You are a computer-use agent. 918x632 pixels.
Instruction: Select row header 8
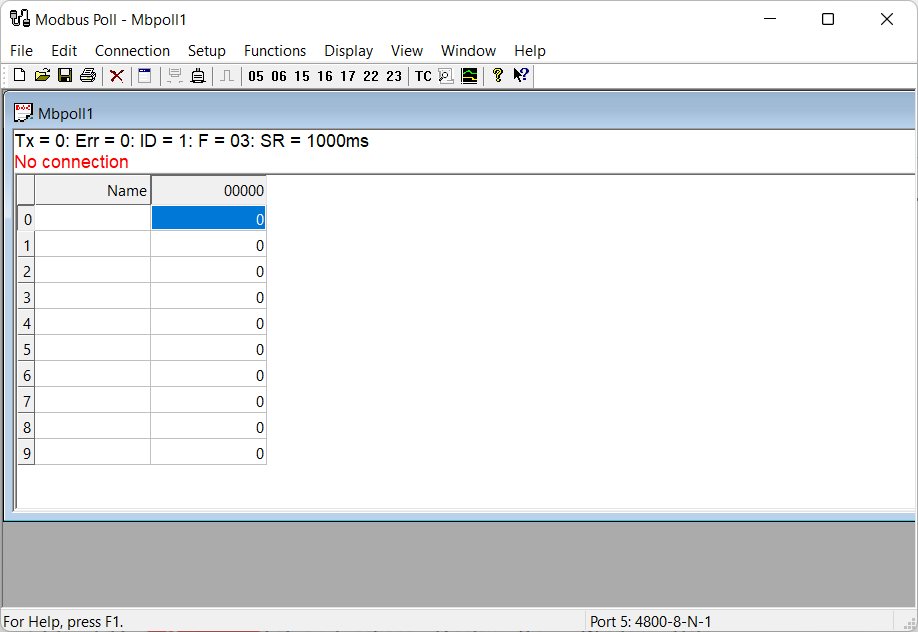tap(26, 426)
